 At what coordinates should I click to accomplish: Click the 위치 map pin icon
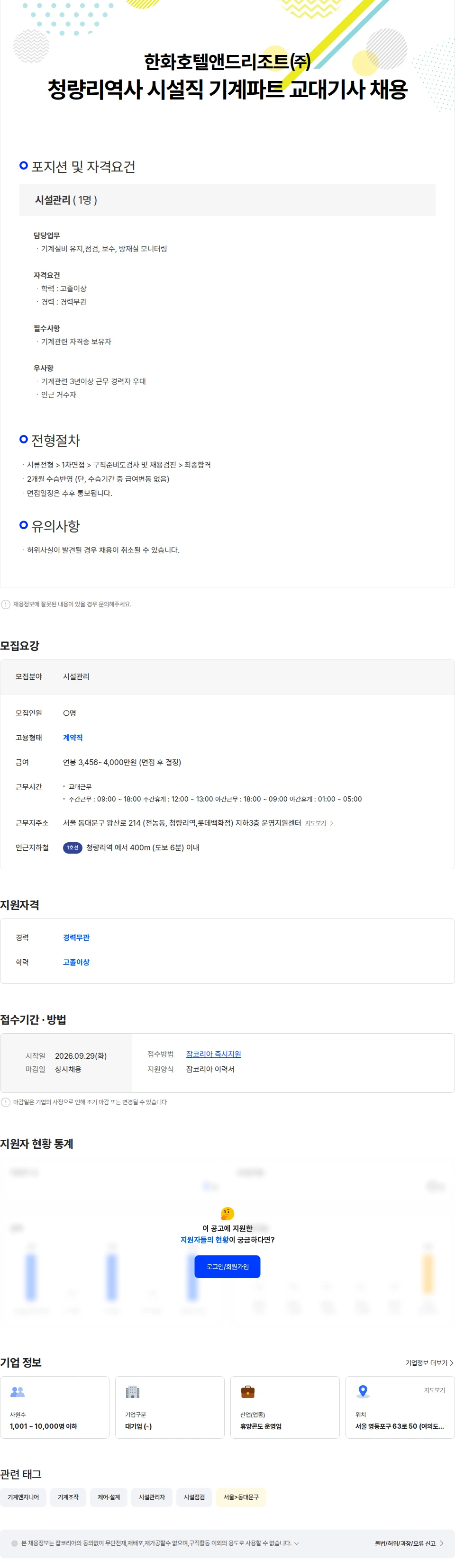(x=363, y=1391)
